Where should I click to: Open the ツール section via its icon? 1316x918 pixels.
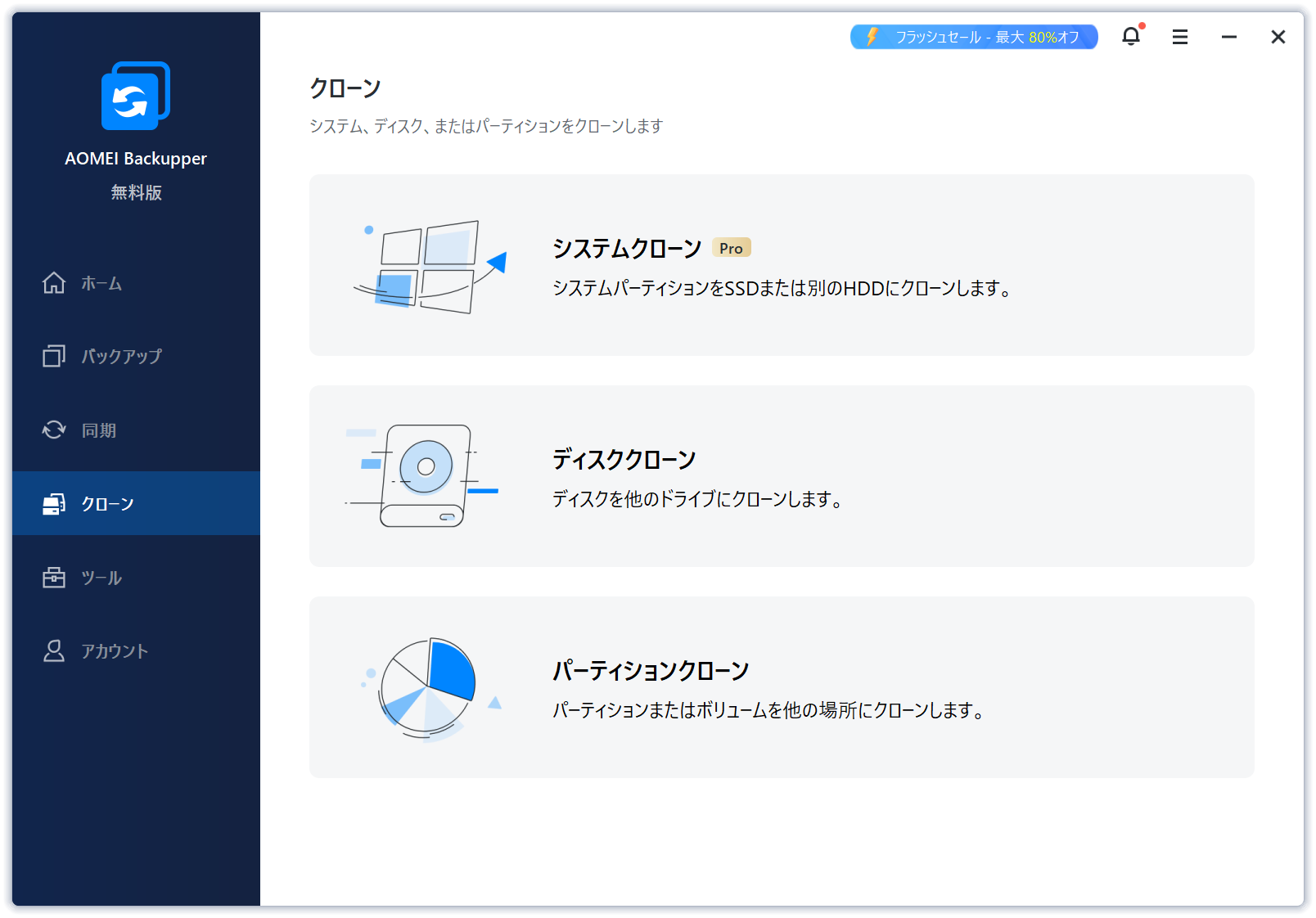click(x=53, y=578)
